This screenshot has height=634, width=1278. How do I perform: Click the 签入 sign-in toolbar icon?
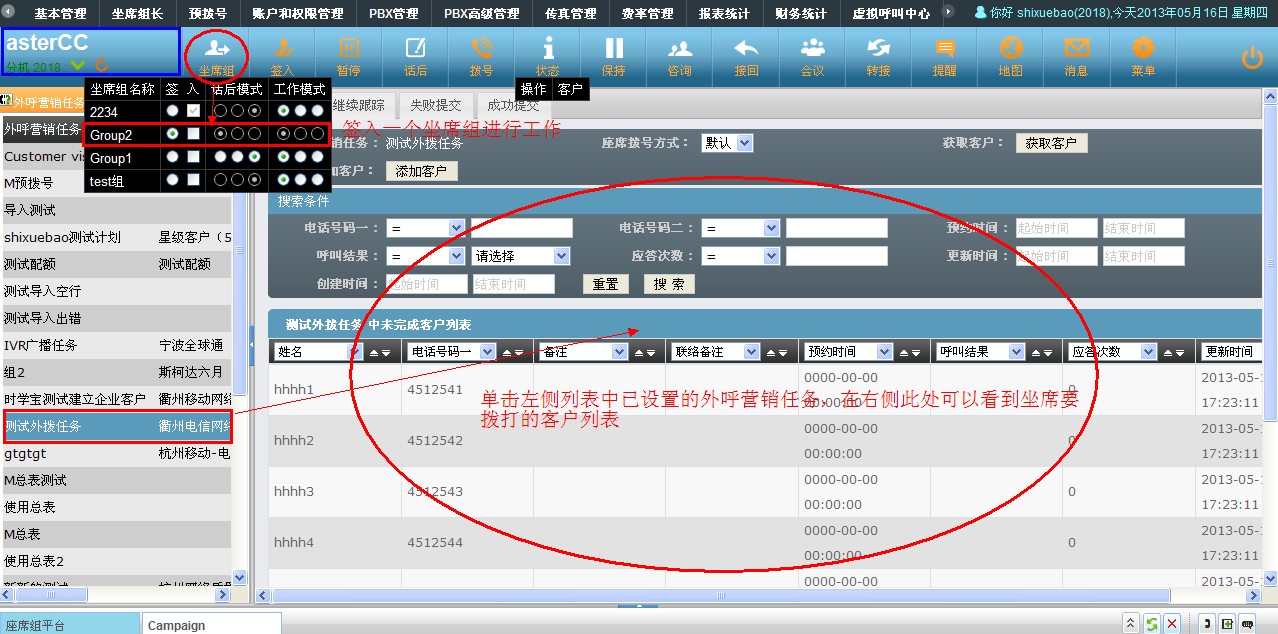282,54
